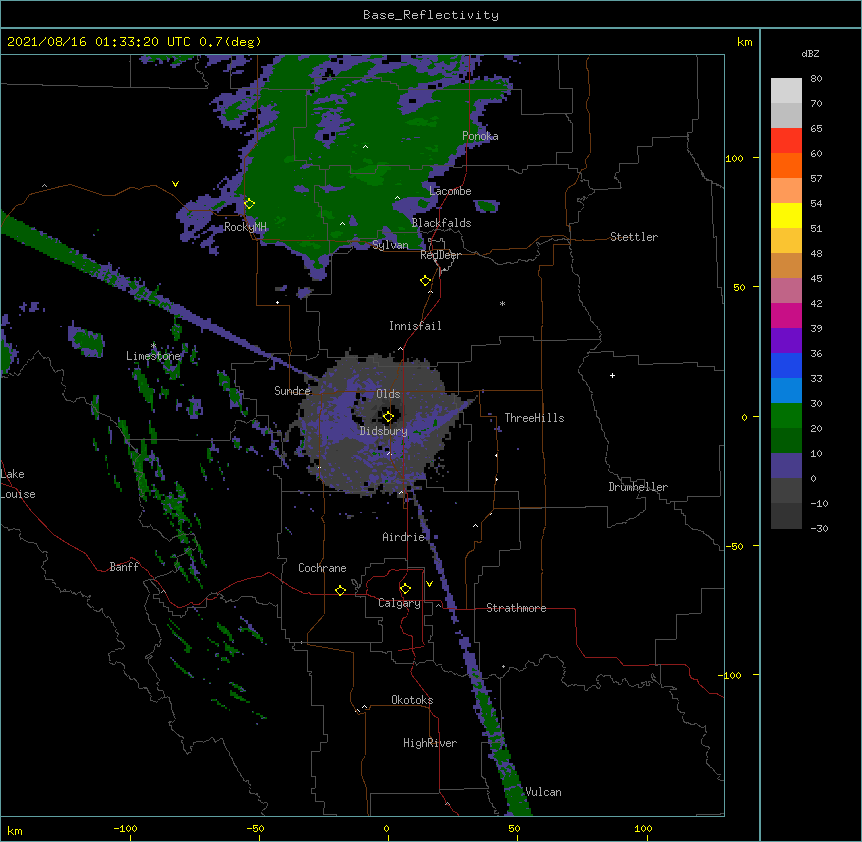Click the -30 dBZ legend value
Image resolution: width=862 pixels, height=842 pixels.
point(819,528)
